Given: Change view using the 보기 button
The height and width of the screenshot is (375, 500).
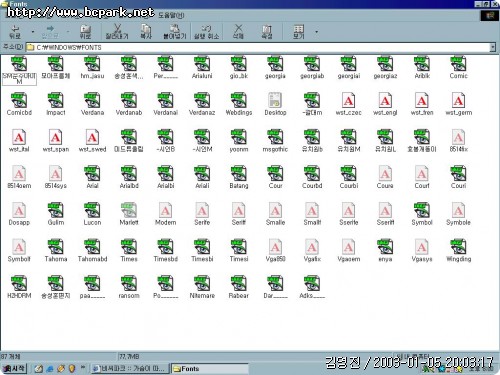Looking at the screenshot, I should [299, 32].
